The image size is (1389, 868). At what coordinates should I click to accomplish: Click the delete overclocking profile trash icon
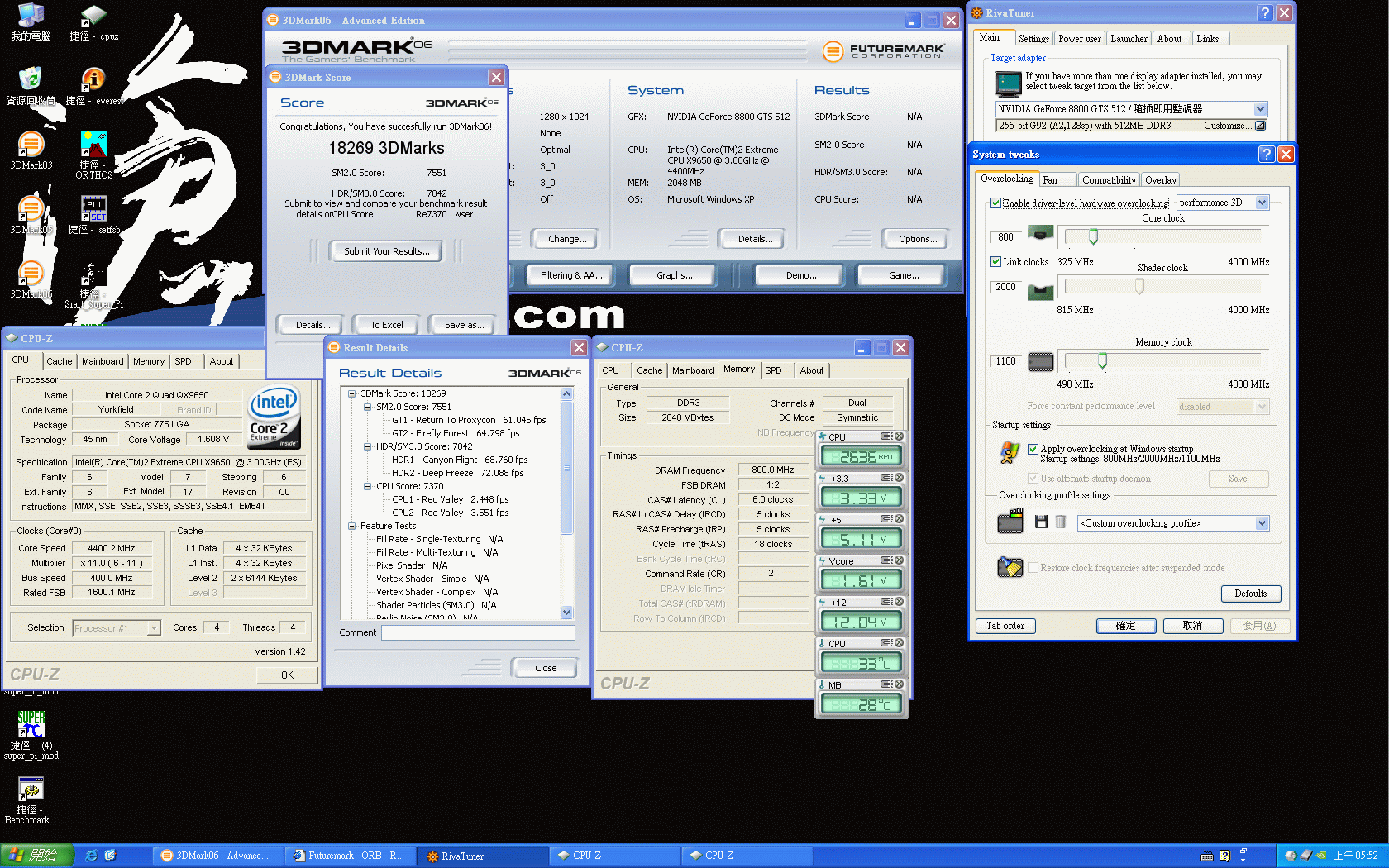(1061, 522)
